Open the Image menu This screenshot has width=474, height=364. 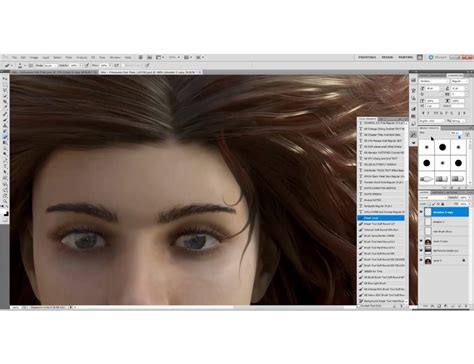pos(34,57)
